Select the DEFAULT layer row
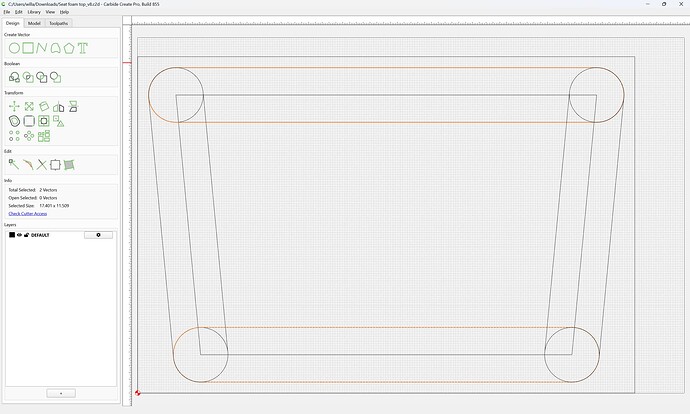Viewport: 690px width, 414px height. [x=61, y=235]
